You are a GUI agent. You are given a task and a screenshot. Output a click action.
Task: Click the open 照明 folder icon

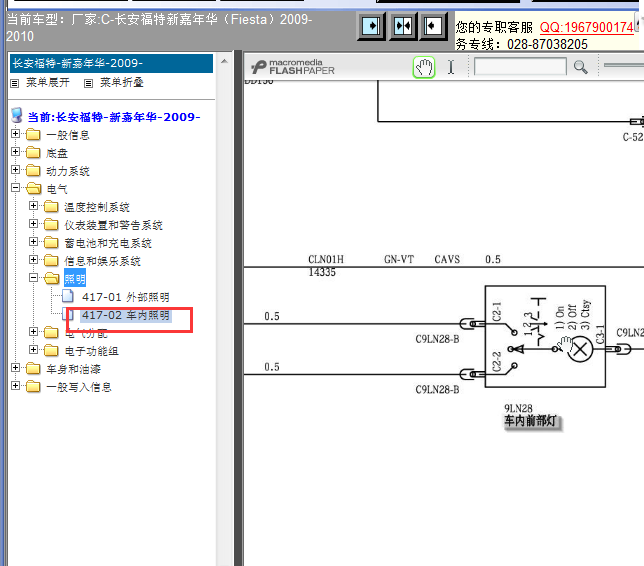tap(52, 278)
